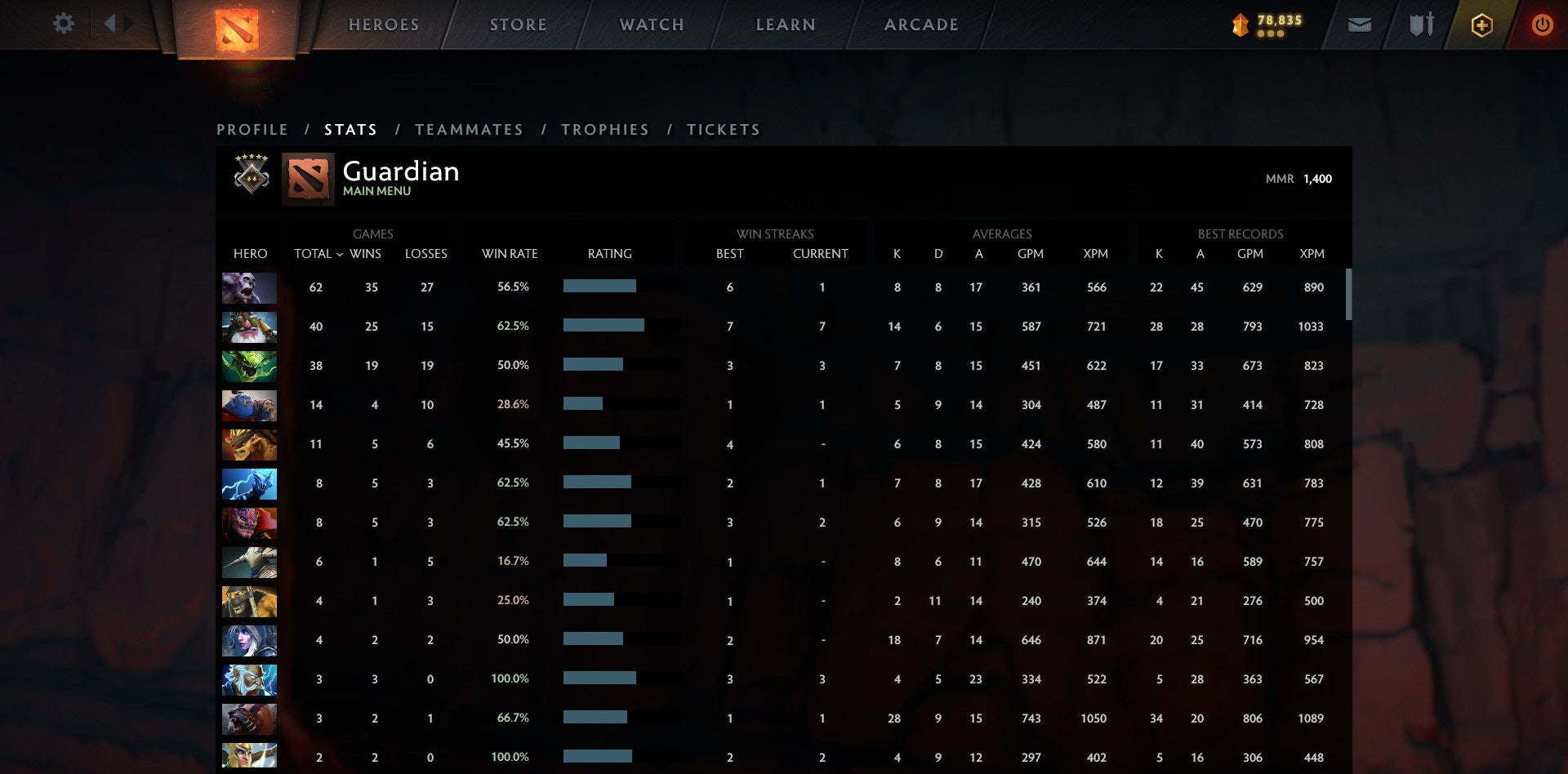Open the TROPHIES tab
The width and height of the screenshot is (1568, 774).
[604, 129]
